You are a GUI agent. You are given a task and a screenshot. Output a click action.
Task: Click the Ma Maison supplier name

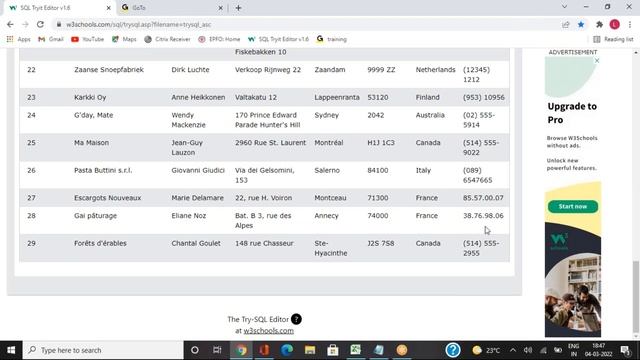tap(91, 143)
